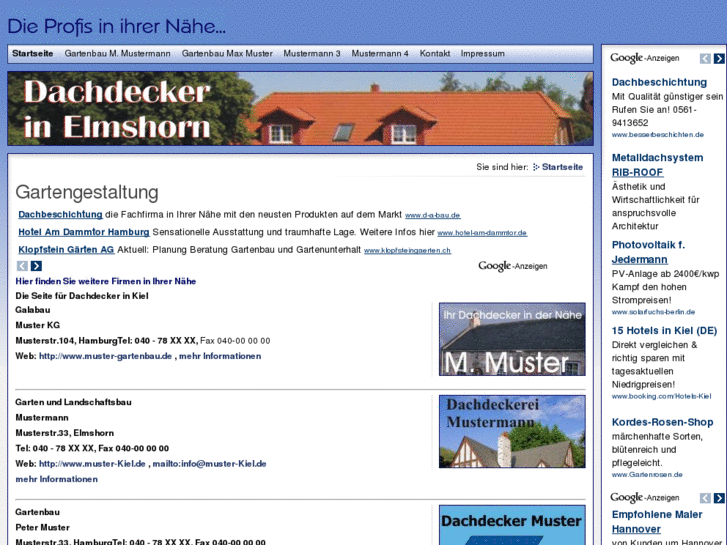Click 'Hier finden Sie weitere Firmen' link

pos(106,281)
